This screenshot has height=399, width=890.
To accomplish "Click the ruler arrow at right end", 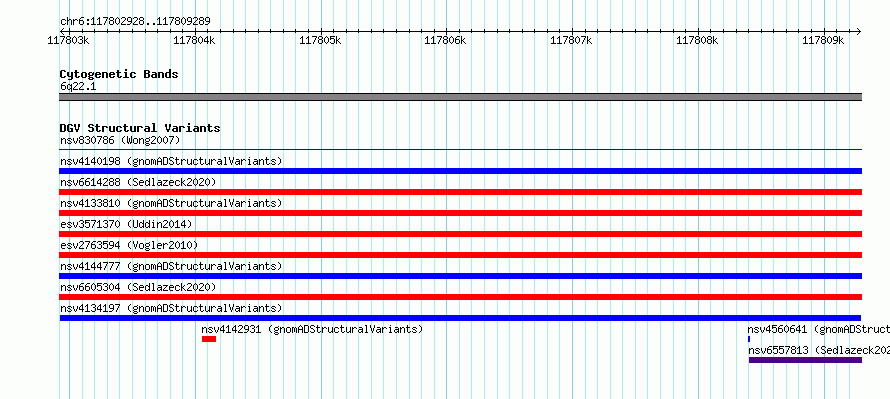I will [x=858, y=31].
